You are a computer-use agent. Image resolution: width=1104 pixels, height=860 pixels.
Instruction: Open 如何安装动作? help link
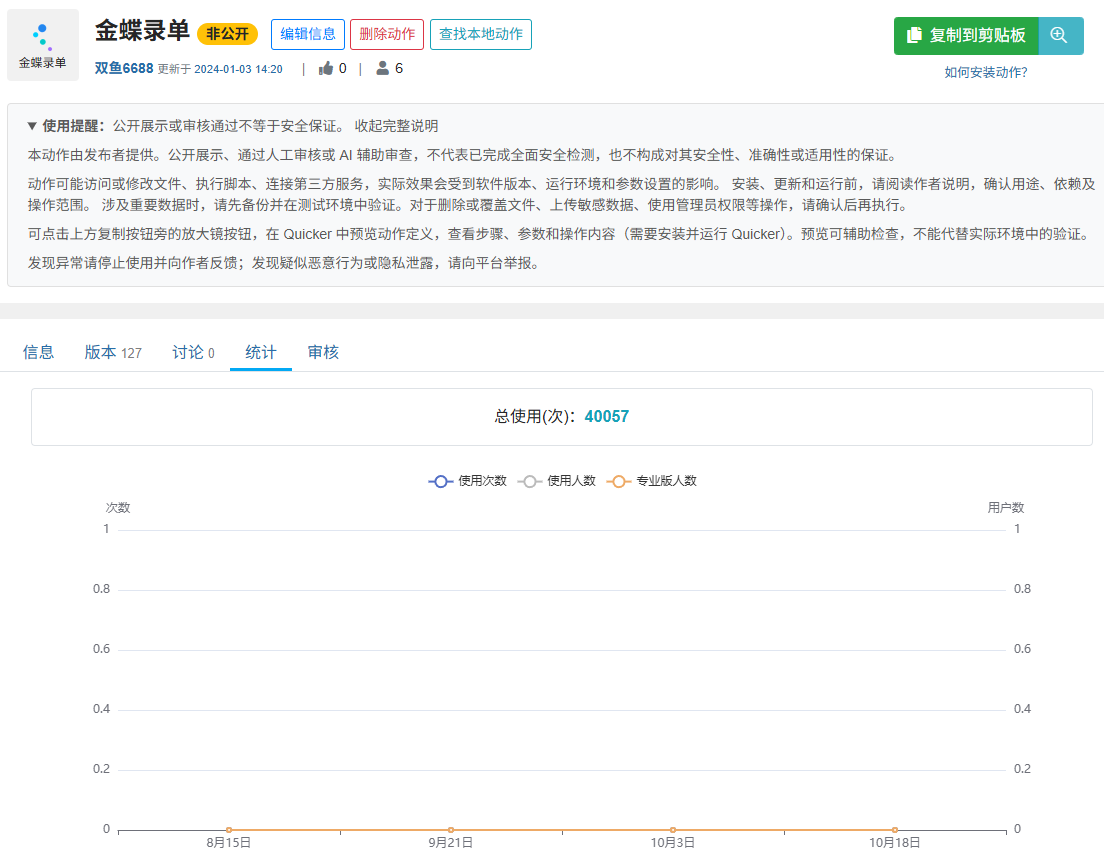pyautogui.click(x=986, y=73)
